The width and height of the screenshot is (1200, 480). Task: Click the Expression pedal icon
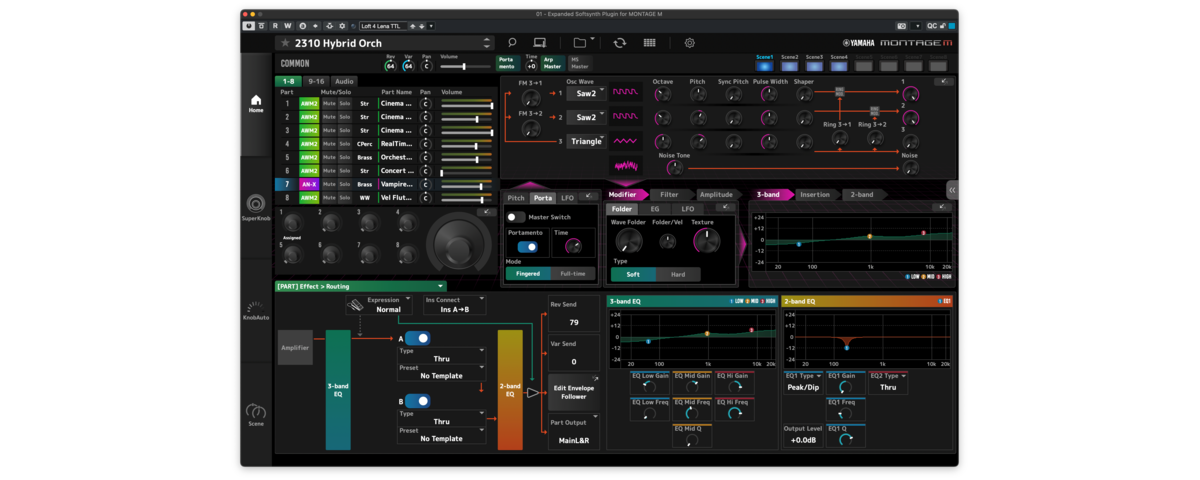click(x=355, y=306)
